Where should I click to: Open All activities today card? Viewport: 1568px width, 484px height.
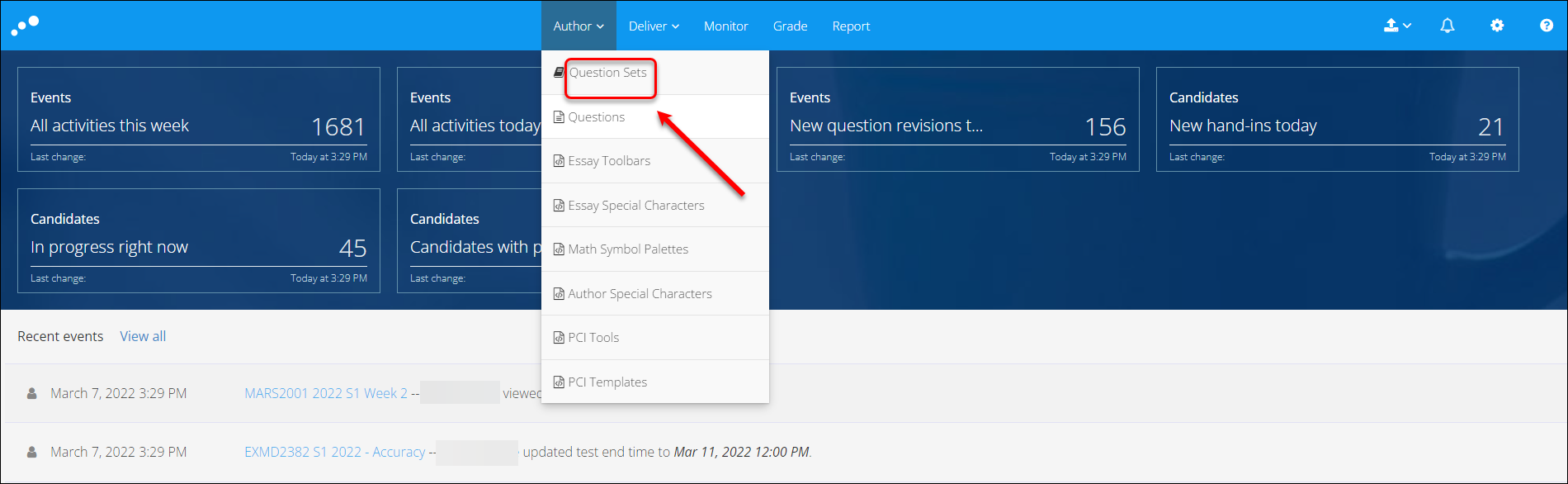coord(469,120)
